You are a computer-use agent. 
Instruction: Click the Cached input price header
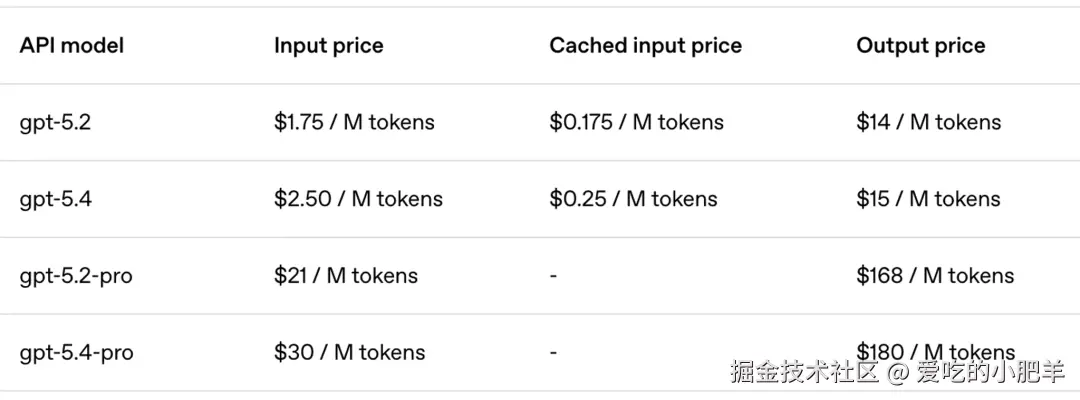pos(645,46)
